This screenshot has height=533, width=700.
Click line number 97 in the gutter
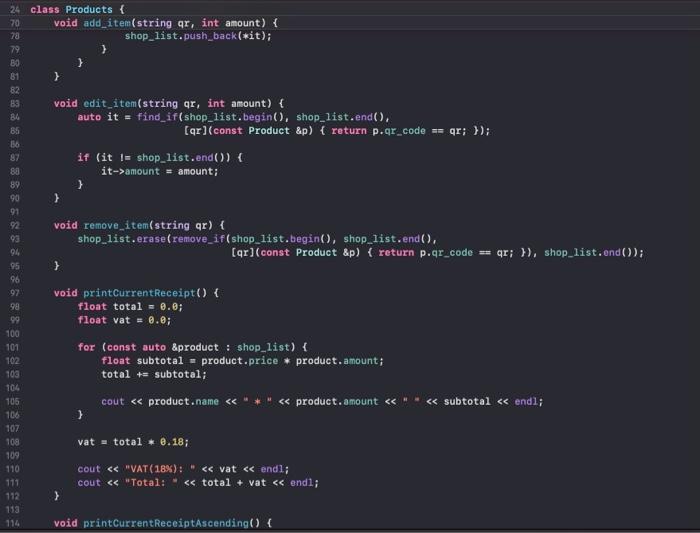[15, 293]
